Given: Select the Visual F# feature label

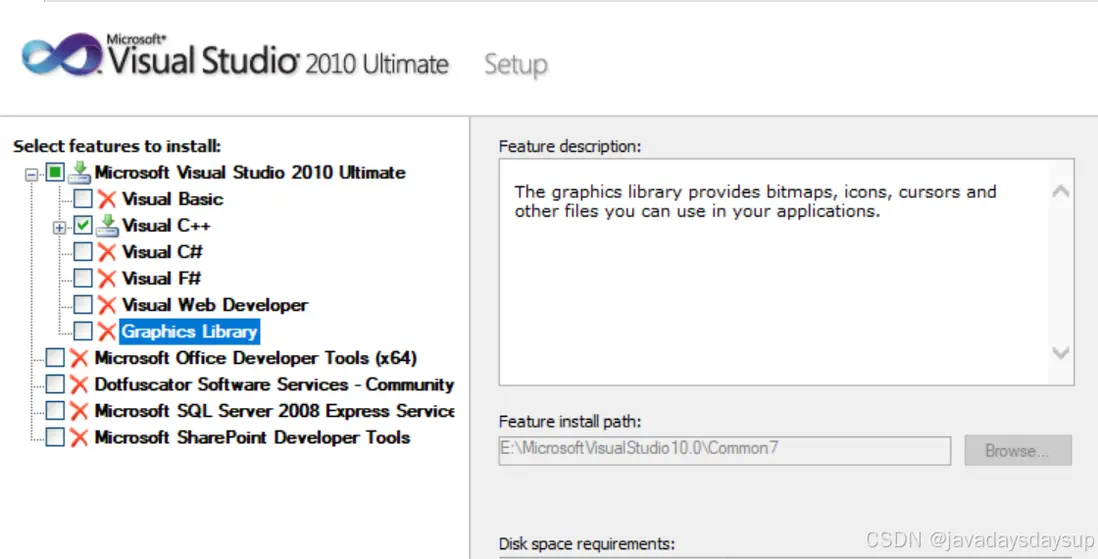Looking at the screenshot, I should (161, 279).
